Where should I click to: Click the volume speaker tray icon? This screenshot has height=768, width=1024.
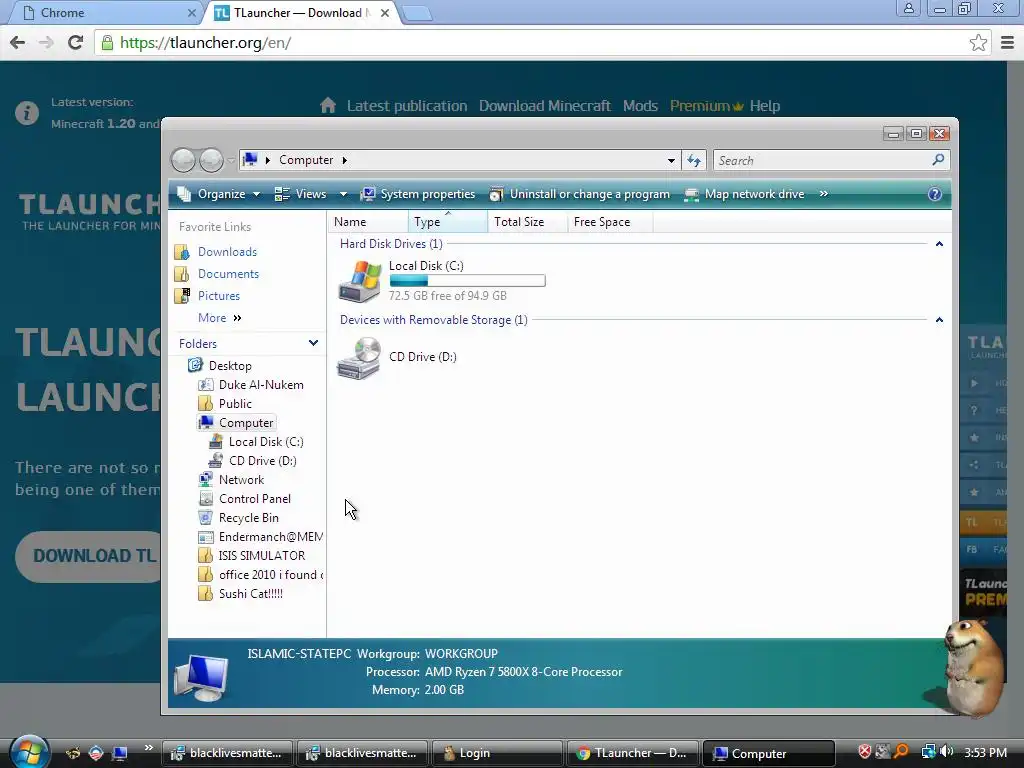tap(946, 752)
